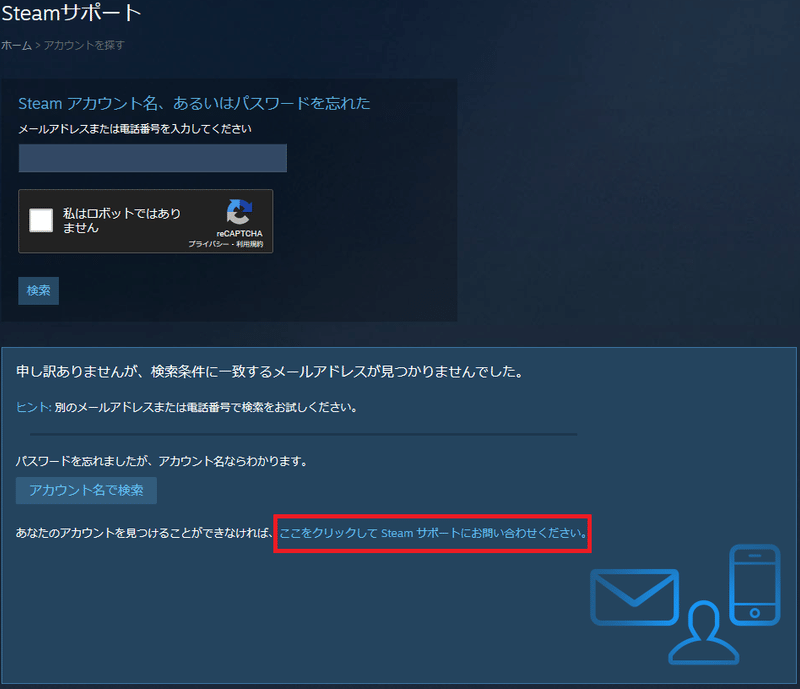The height and width of the screenshot is (689, 800).
Task: Click the アカウント名で検索 button
Action: tap(86, 491)
